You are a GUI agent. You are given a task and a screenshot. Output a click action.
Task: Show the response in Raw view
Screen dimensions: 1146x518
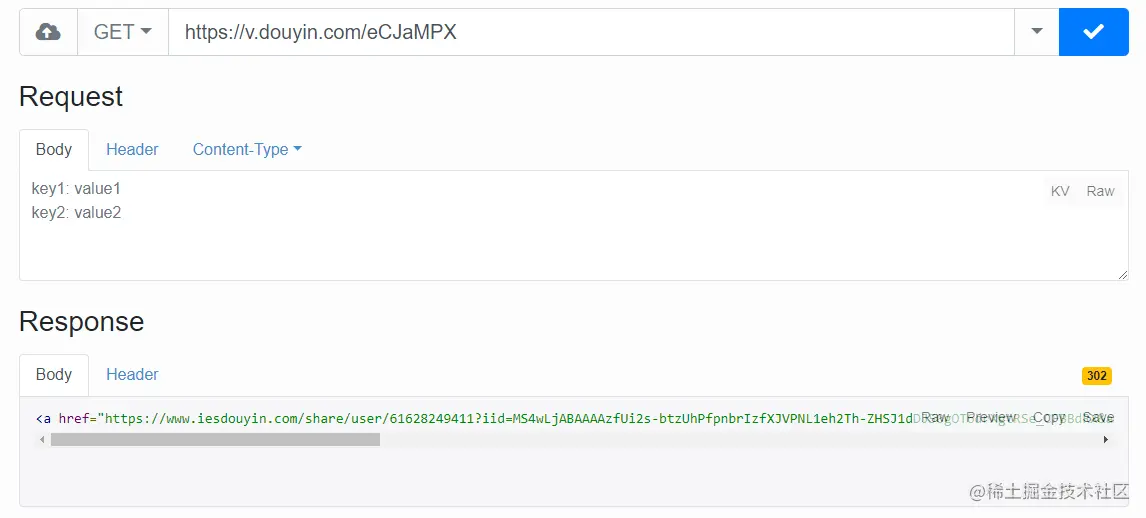[x=935, y=417]
